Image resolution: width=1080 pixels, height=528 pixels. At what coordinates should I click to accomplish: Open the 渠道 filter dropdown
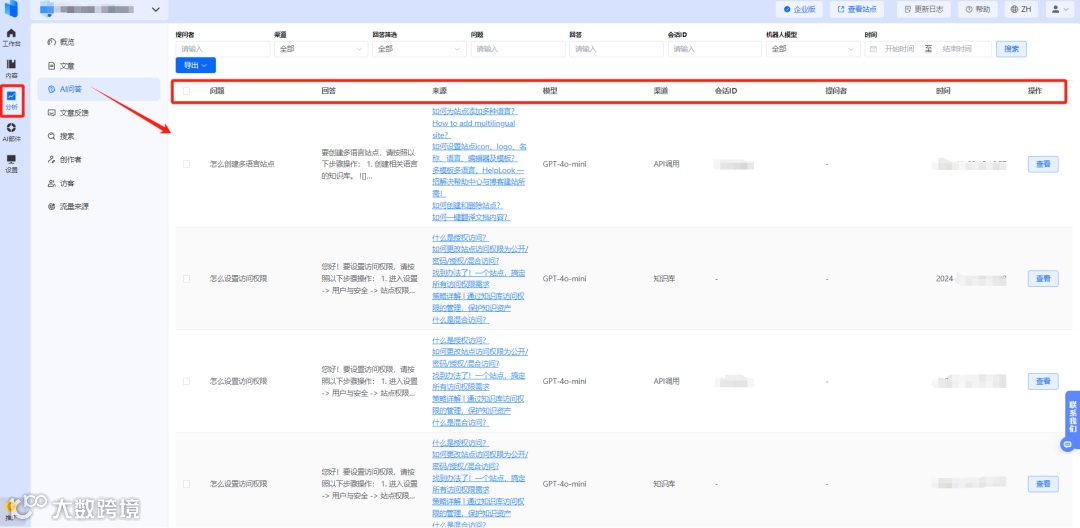321,49
